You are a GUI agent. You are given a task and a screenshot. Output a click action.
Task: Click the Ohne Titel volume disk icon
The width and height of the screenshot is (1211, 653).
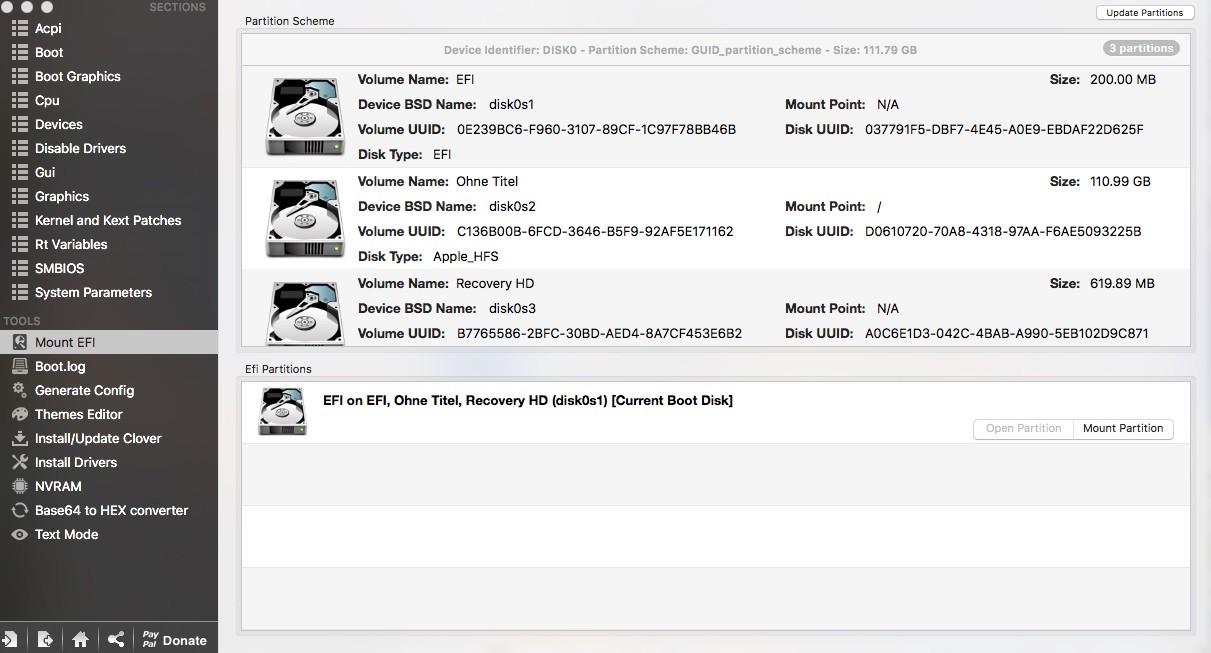[305, 219]
